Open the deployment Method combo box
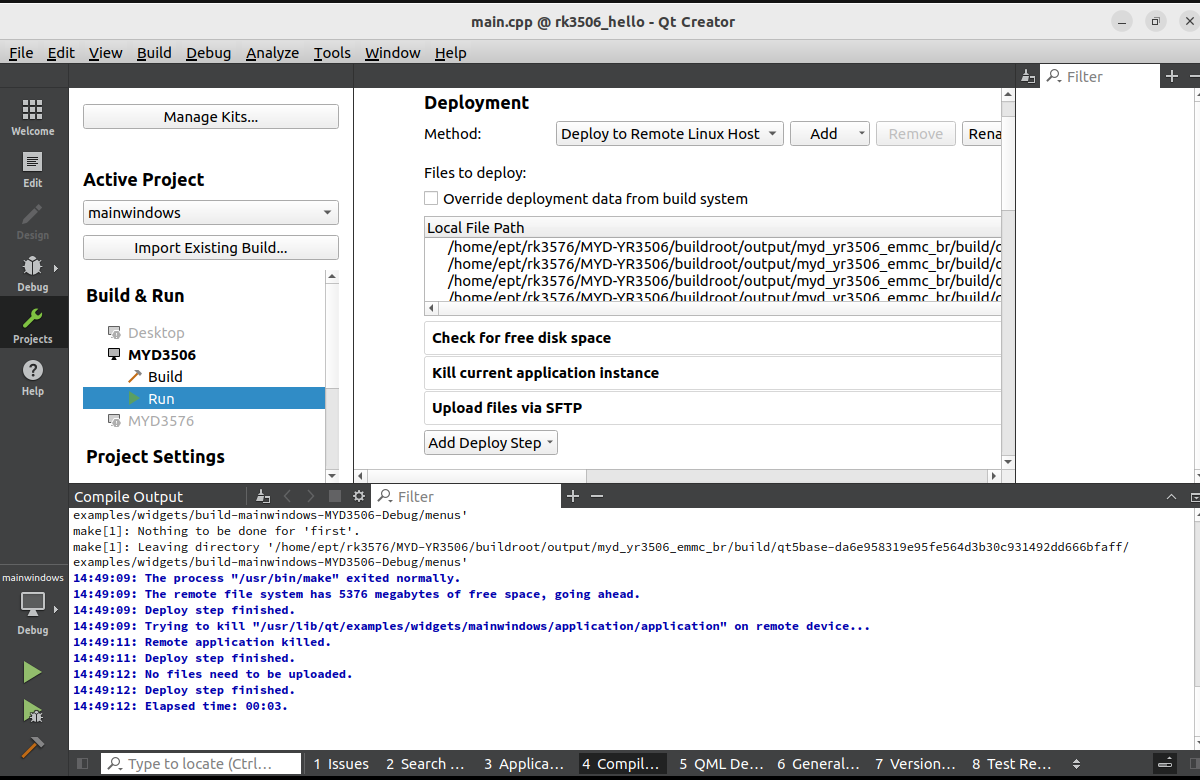 (670, 134)
